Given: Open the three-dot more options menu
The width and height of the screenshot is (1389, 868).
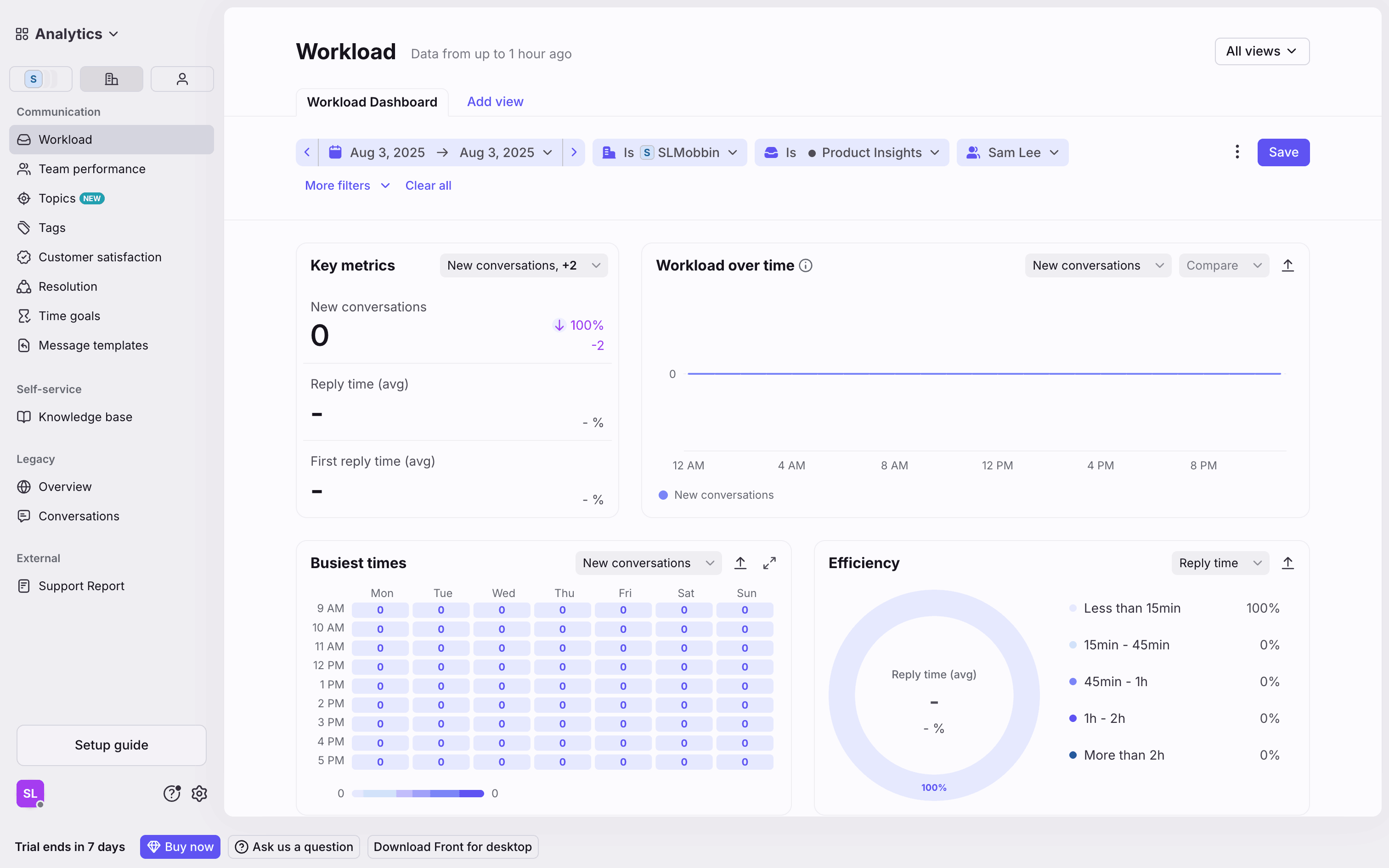Looking at the screenshot, I should [x=1237, y=152].
